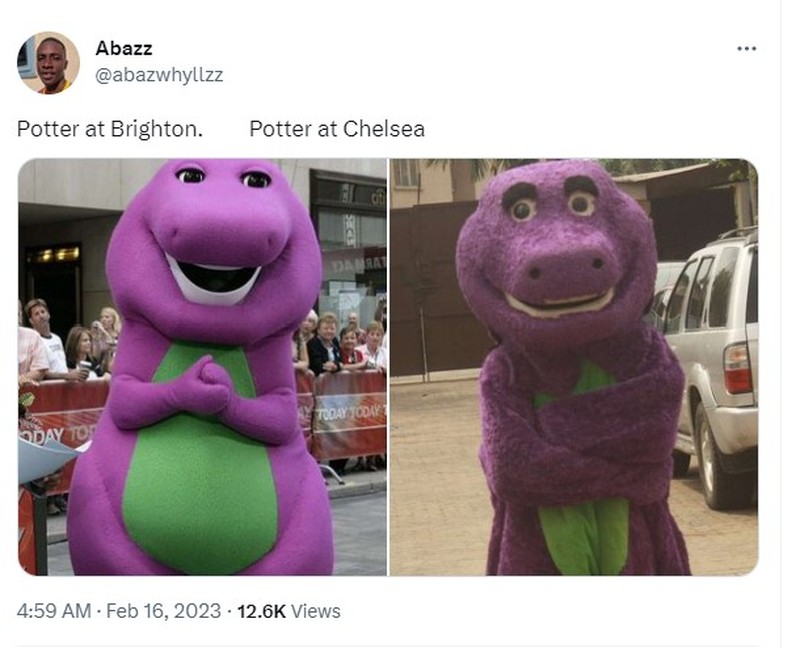Open the left Barney image at Brighton
Screen dimensions: 800x648
coord(203,367)
